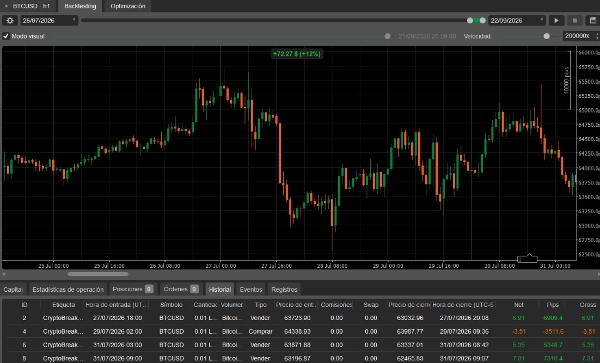The width and height of the screenshot is (600, 363).
Task: Open the backtesting settings gear icon
Action: 10,21
